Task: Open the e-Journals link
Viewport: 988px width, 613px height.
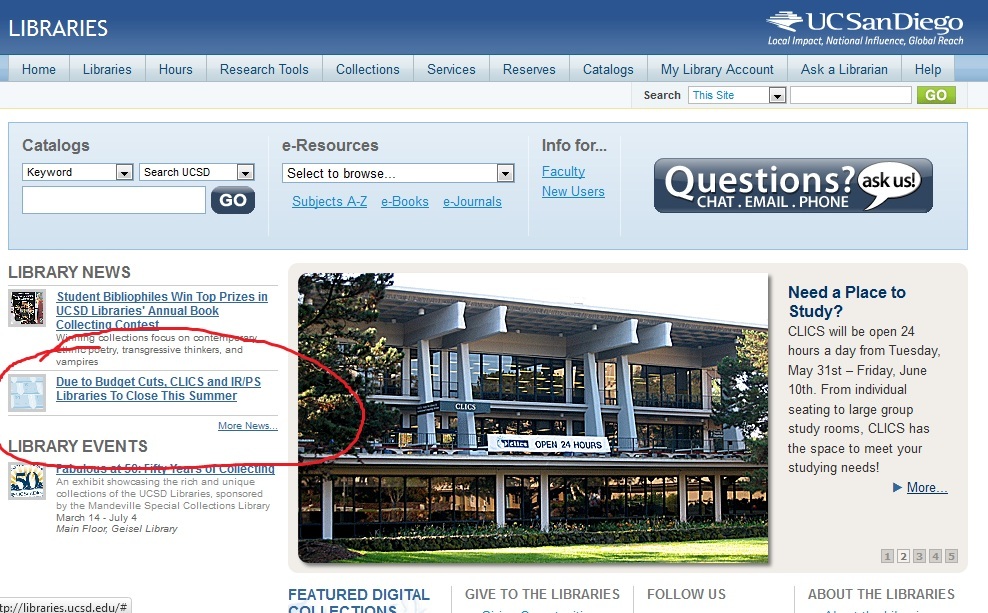Action: (472, 201)
